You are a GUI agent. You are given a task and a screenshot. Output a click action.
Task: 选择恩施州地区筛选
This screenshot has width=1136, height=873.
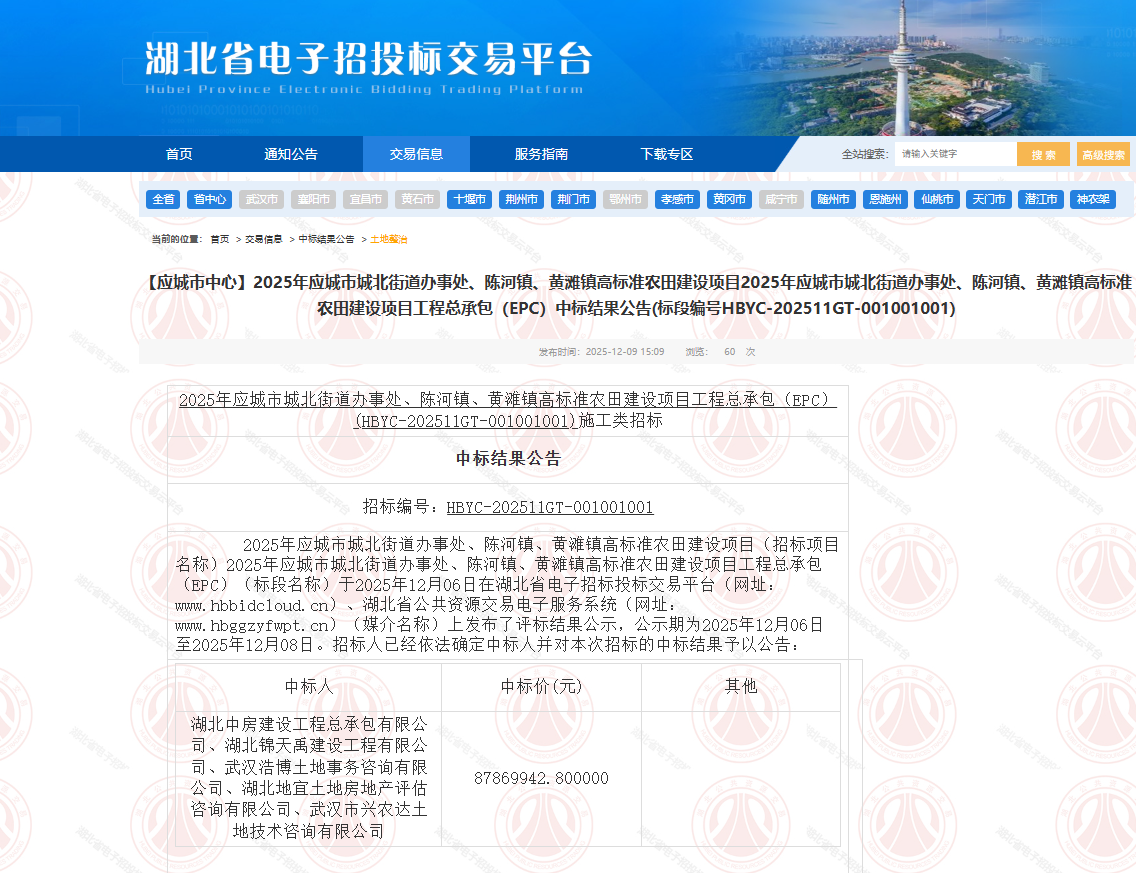(884, 199)
